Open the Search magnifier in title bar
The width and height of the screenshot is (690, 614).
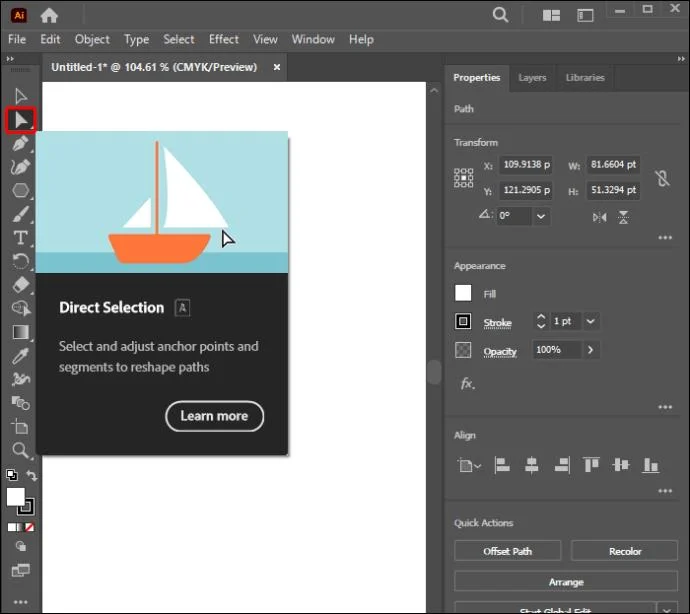click(500, 15)
